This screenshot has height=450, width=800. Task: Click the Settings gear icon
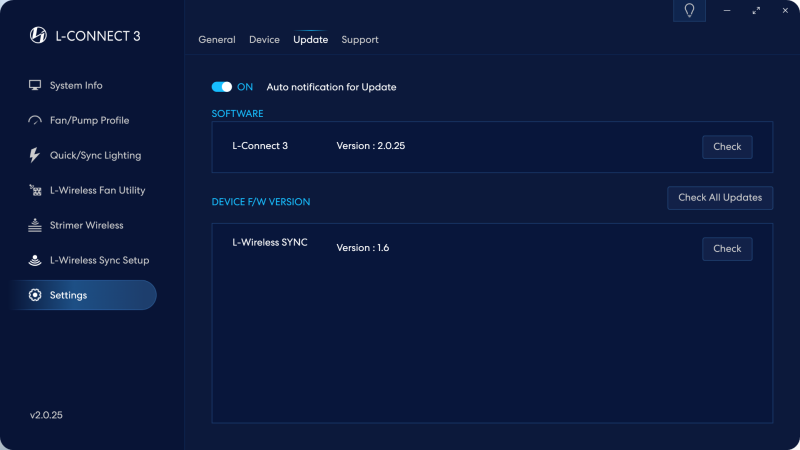point(35,295)
